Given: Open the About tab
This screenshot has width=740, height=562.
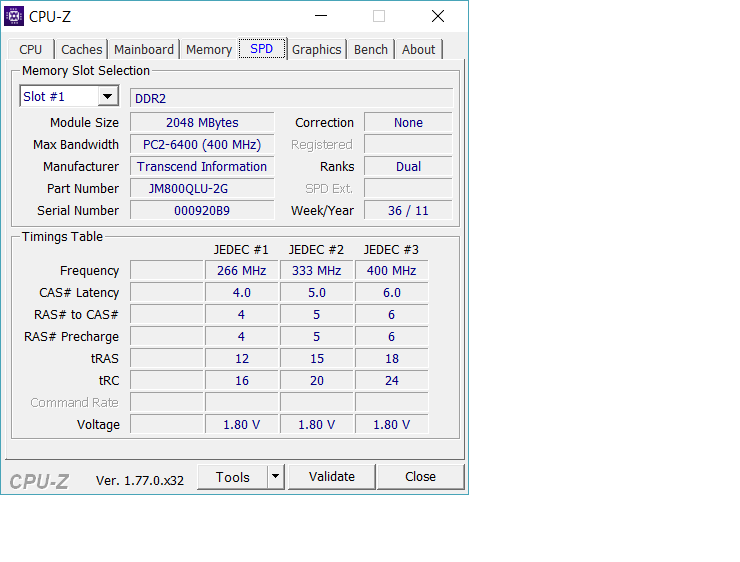Looking at the screenshot, I should click(x=419, y=50).
